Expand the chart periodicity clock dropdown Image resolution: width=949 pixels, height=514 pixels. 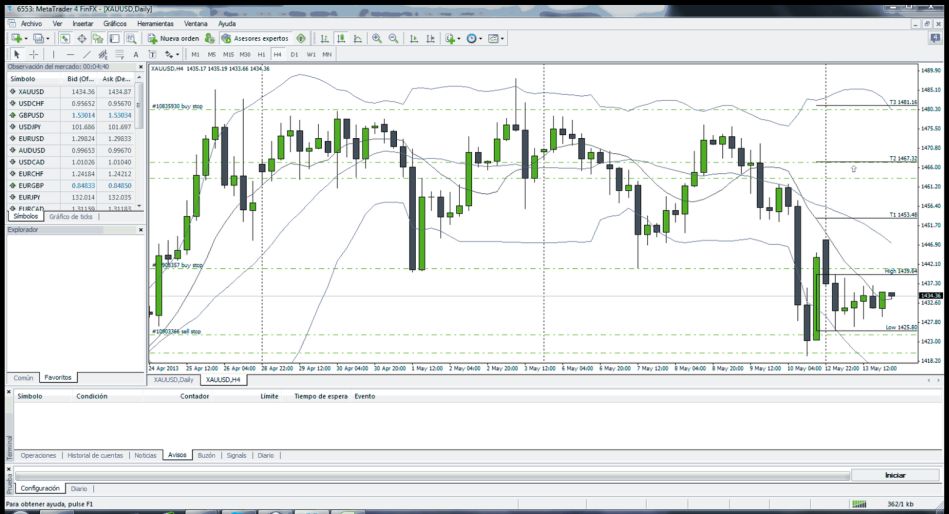[482, 38]
